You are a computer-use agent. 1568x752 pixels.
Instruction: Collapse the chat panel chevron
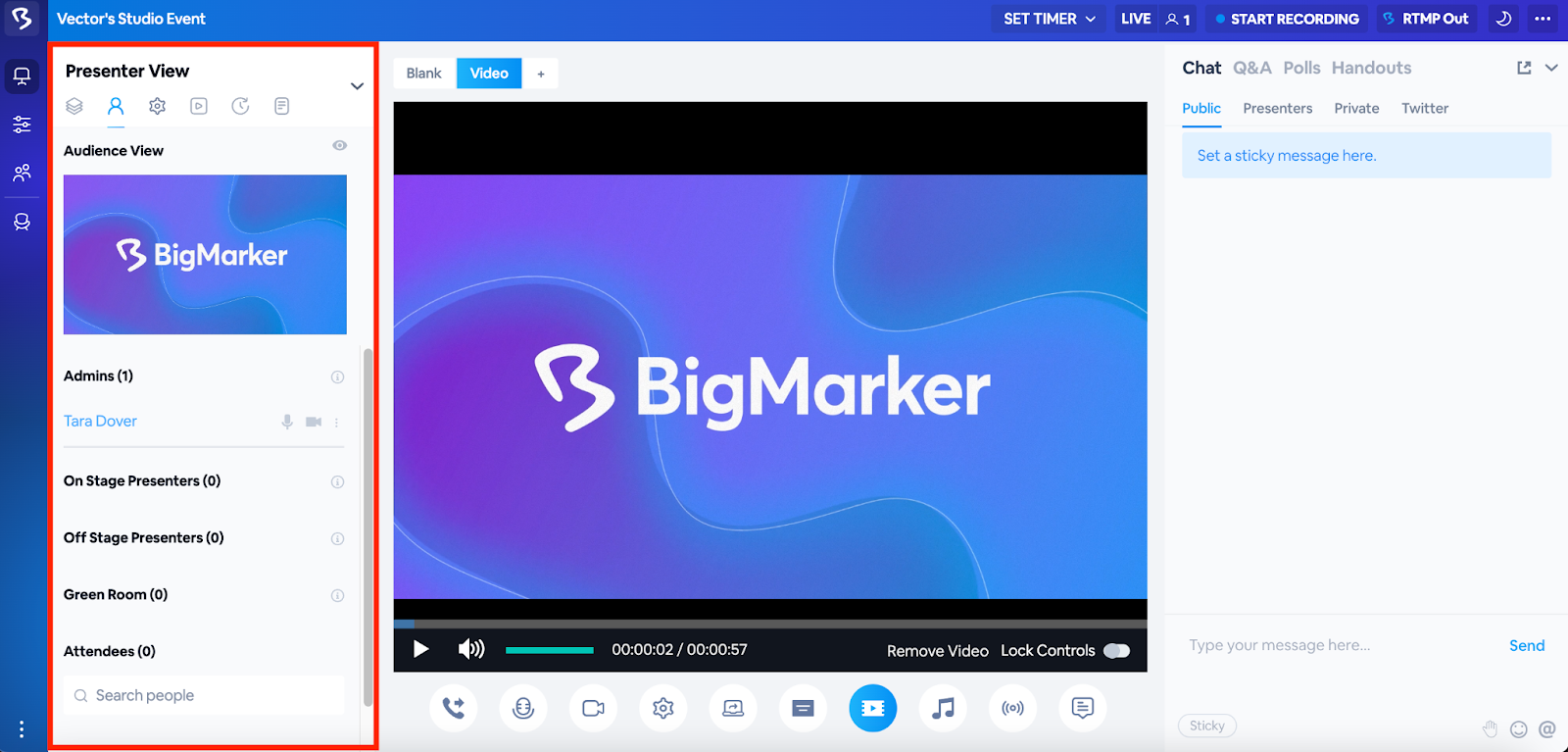1551,68
